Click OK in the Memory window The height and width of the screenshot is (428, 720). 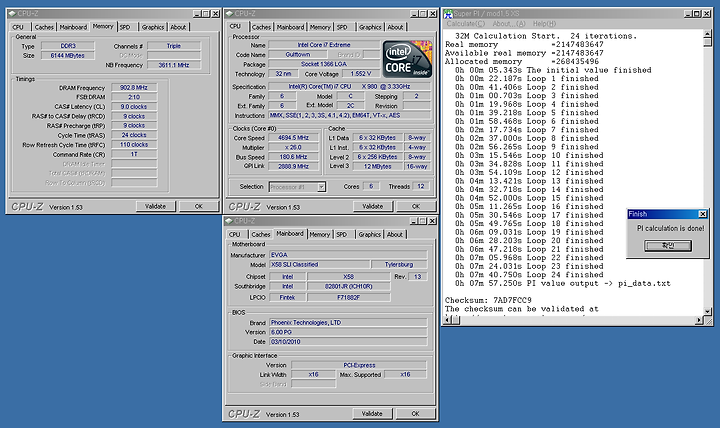(x=198, y=207)
